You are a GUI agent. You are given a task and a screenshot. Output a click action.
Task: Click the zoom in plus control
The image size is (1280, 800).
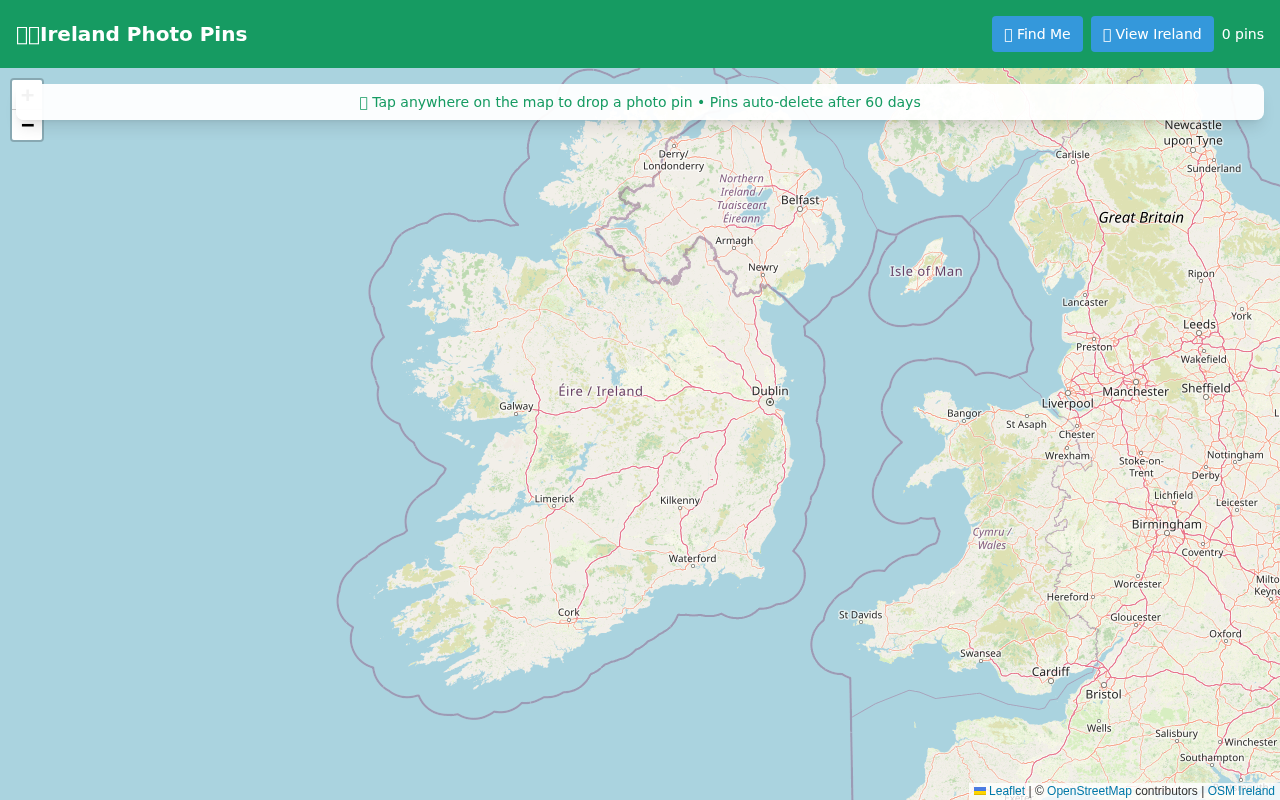click(x=26, y=94)
